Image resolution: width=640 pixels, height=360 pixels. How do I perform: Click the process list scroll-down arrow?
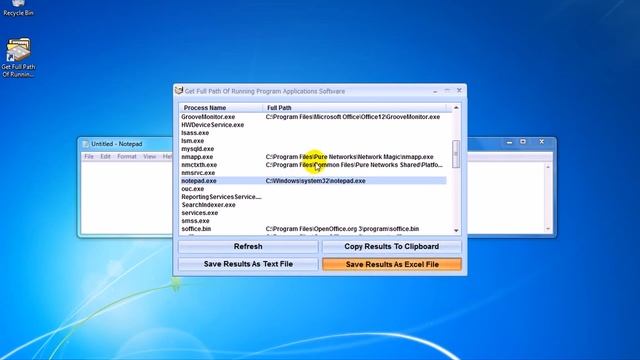[456, 231]
